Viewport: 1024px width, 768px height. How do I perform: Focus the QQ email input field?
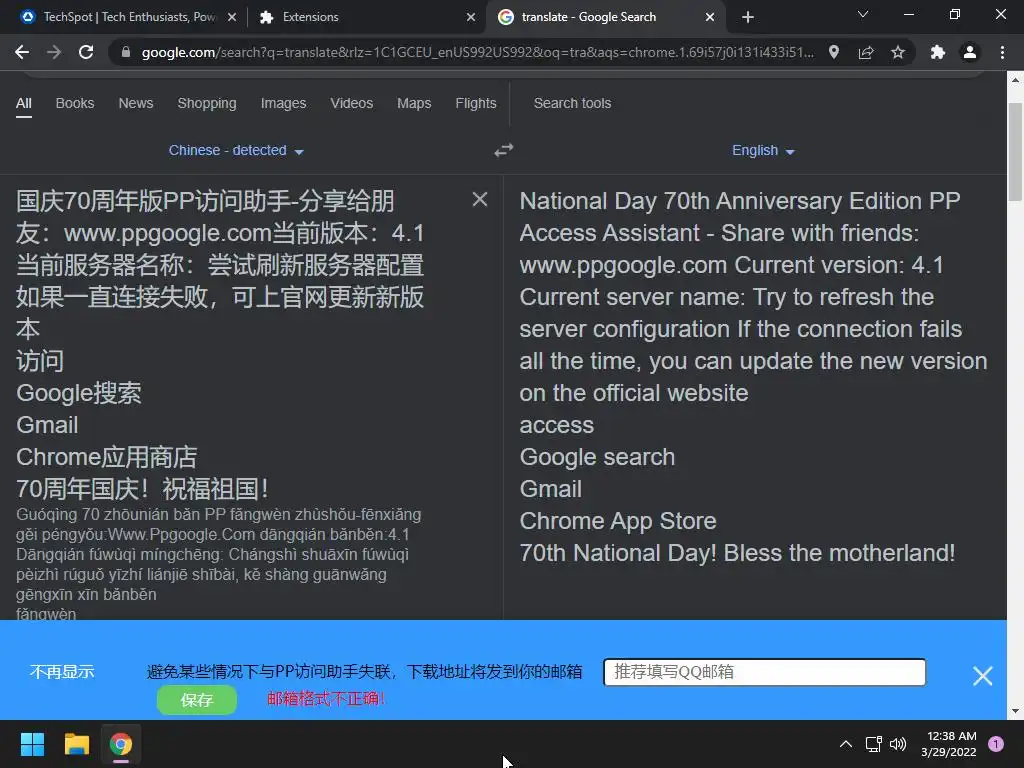click(x=764, y=672)
